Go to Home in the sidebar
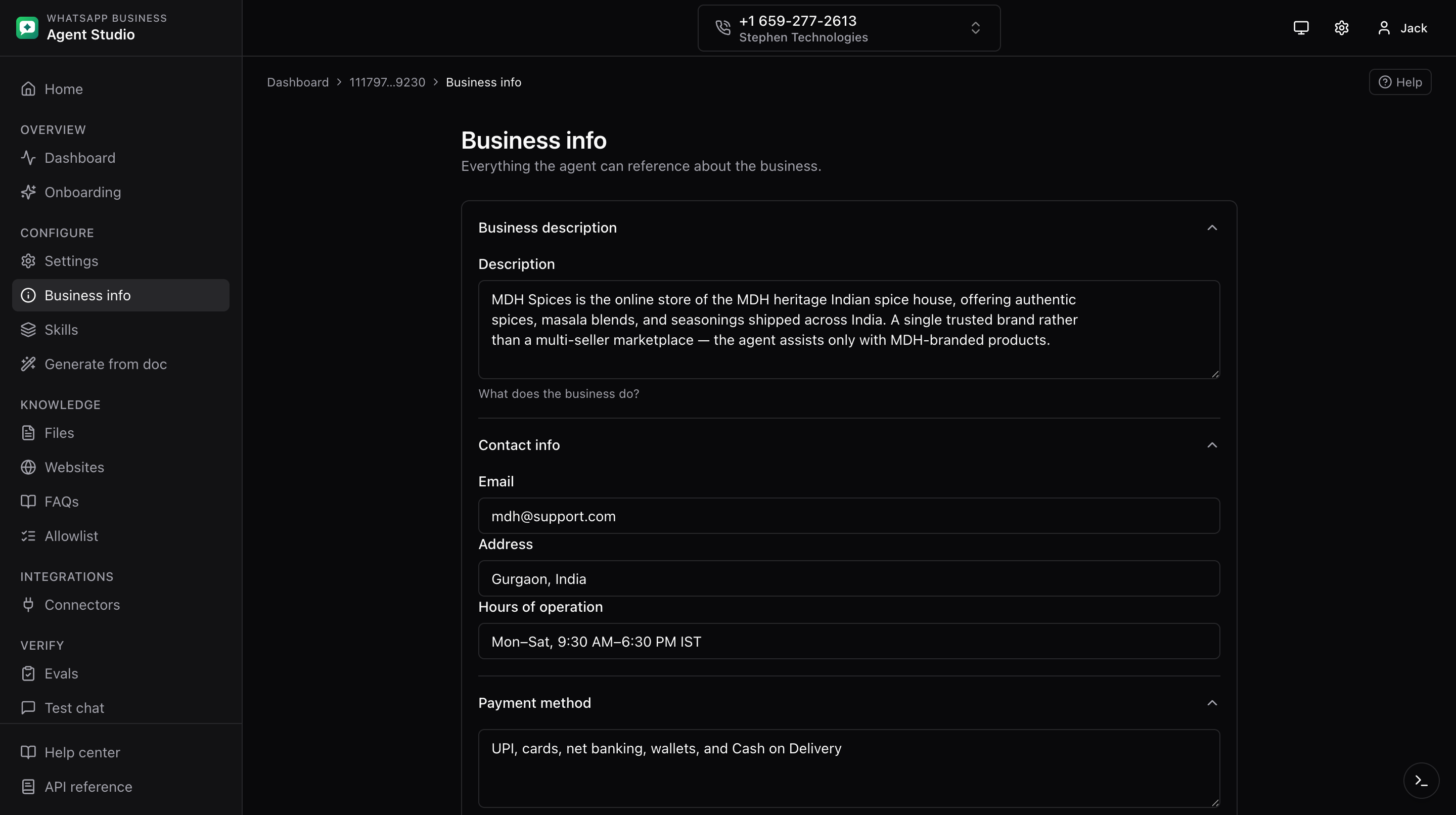Screen dimensions: 1456x815 click(121, 89)
